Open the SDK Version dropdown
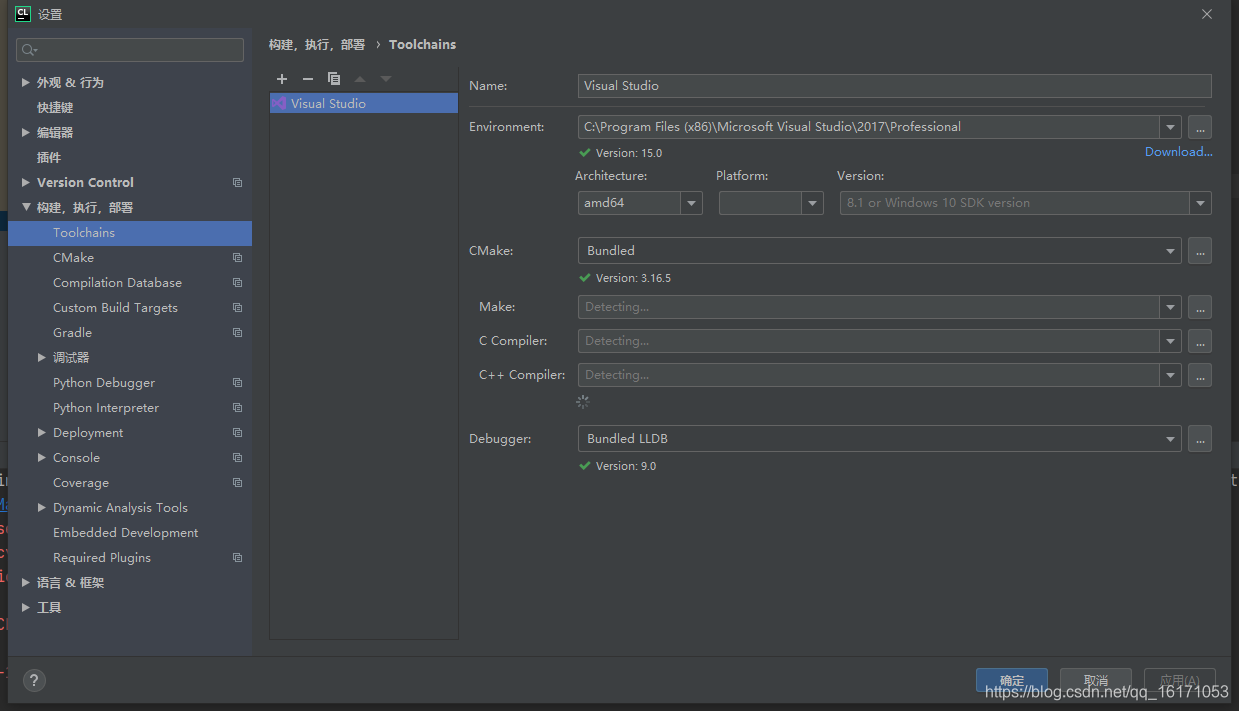 click(1200, 203)
